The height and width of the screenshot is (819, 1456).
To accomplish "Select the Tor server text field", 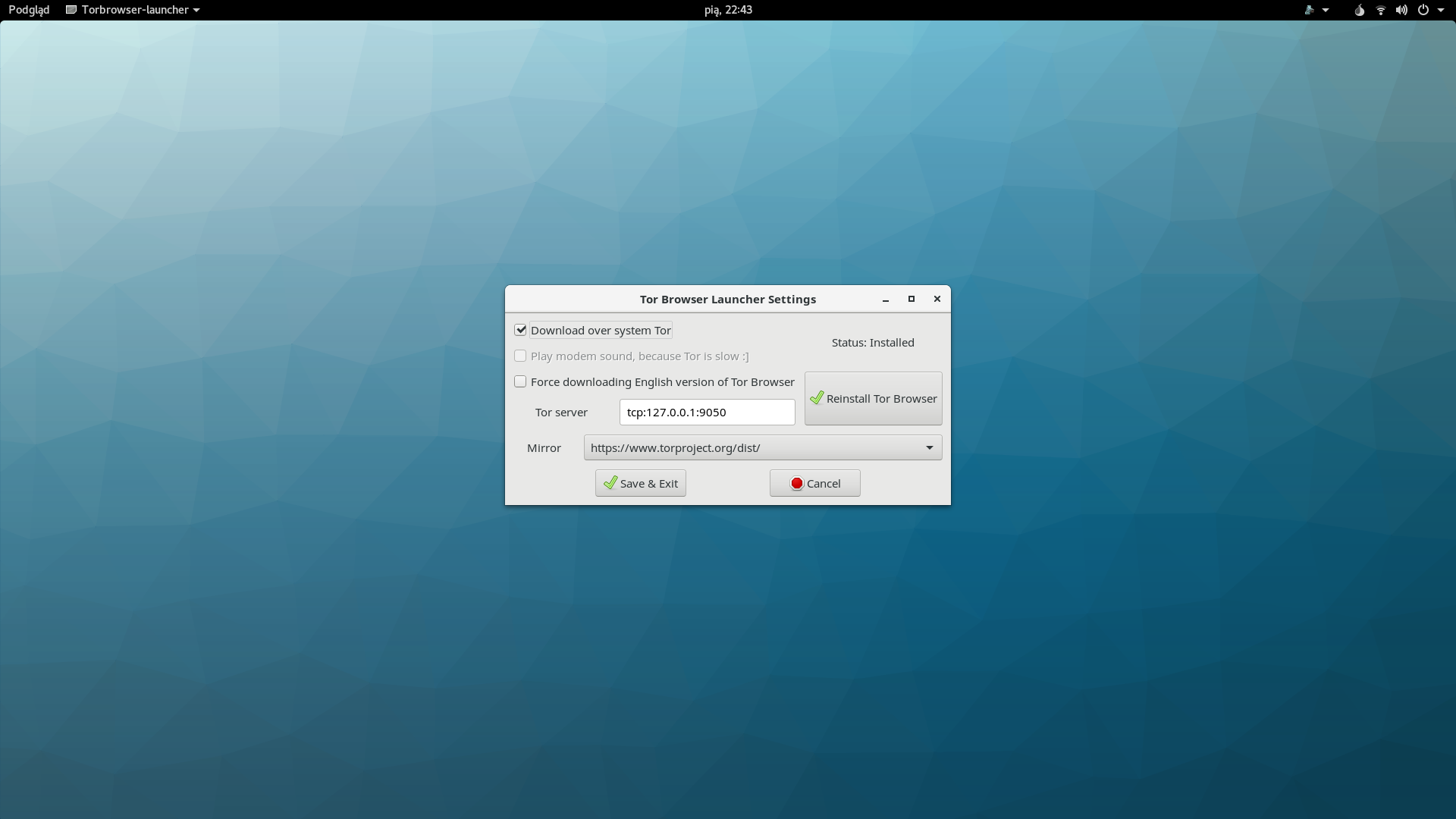I will tap(707, 412).
